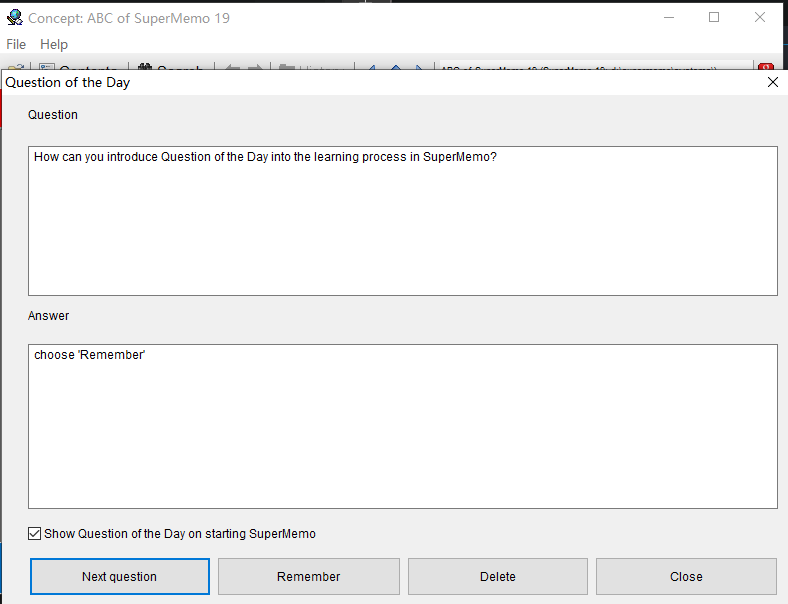Minimize the SuperMemo window

(x=668, y=17)
